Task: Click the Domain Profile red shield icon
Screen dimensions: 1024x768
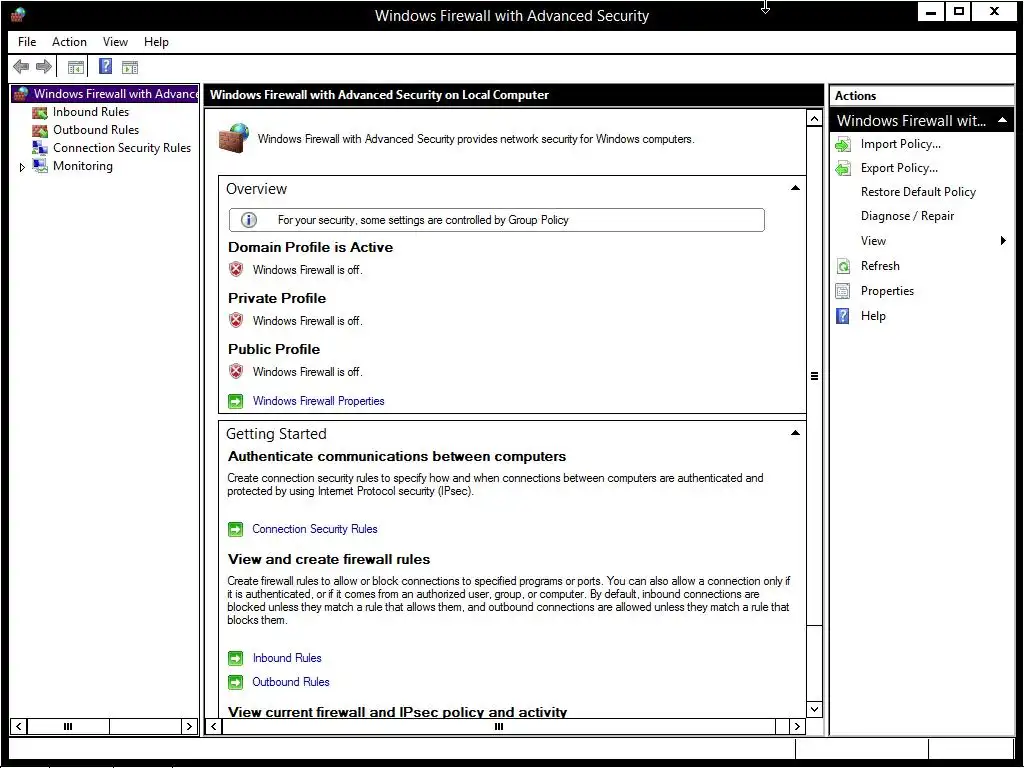Action: (x=236, y=269)
